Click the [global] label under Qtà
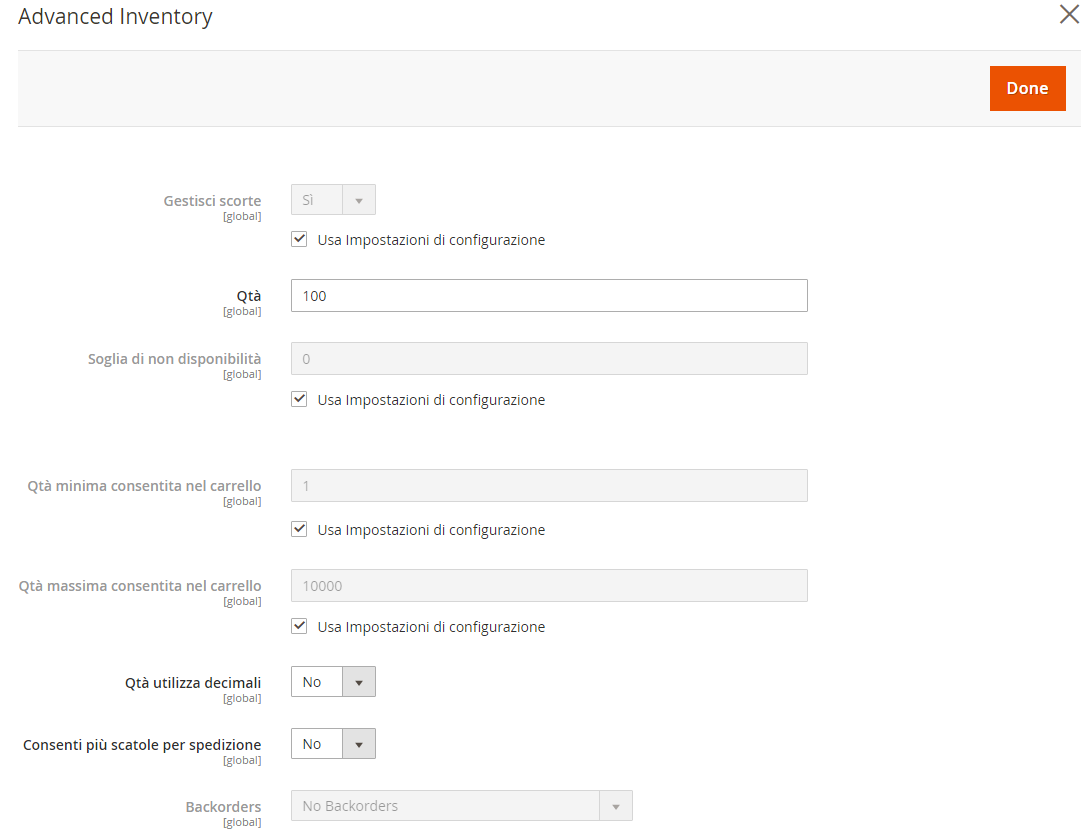This screenshot has height=835, width=1091. point(242,311)
